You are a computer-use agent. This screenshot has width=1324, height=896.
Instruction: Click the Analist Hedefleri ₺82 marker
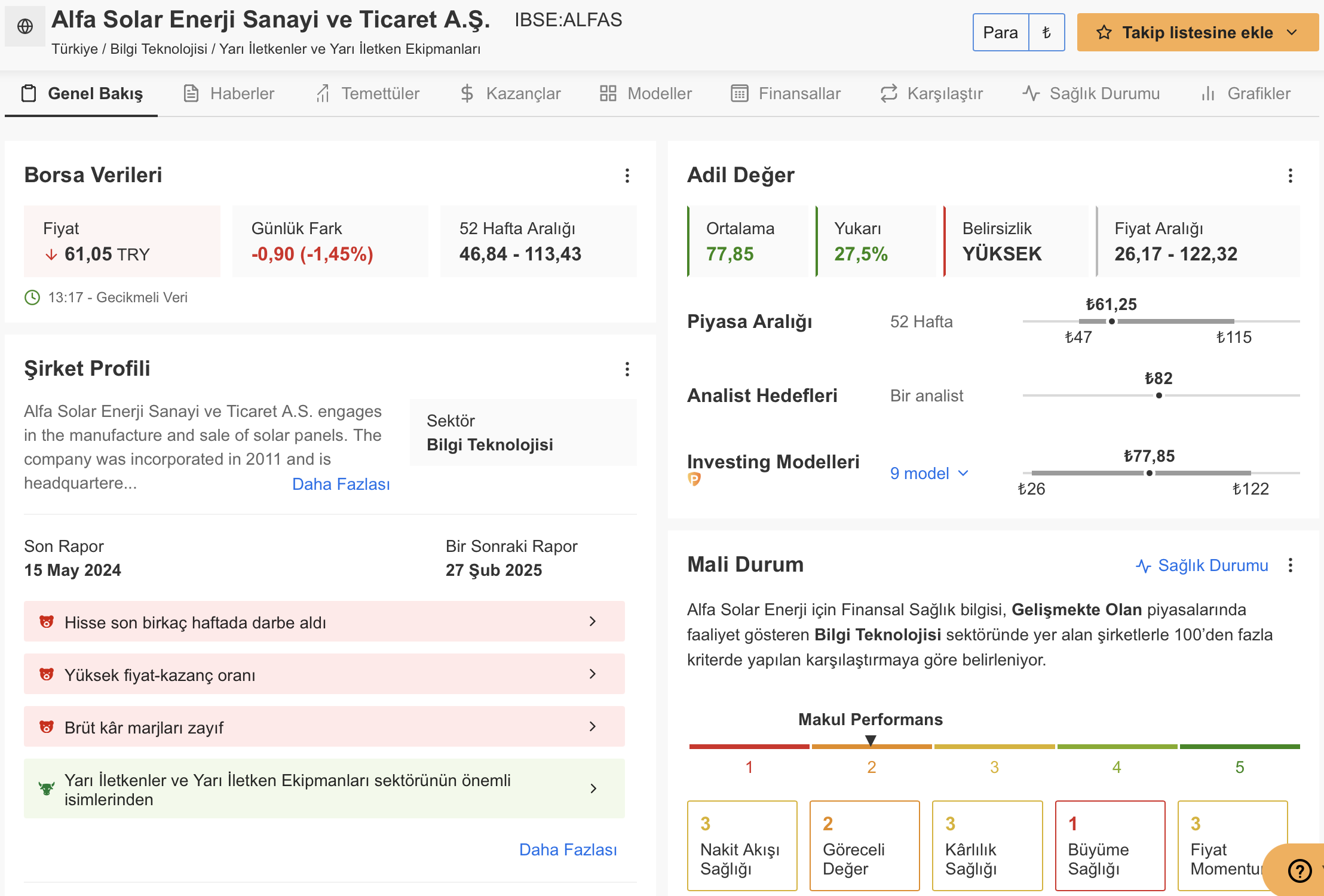[x=1159, y=395]
